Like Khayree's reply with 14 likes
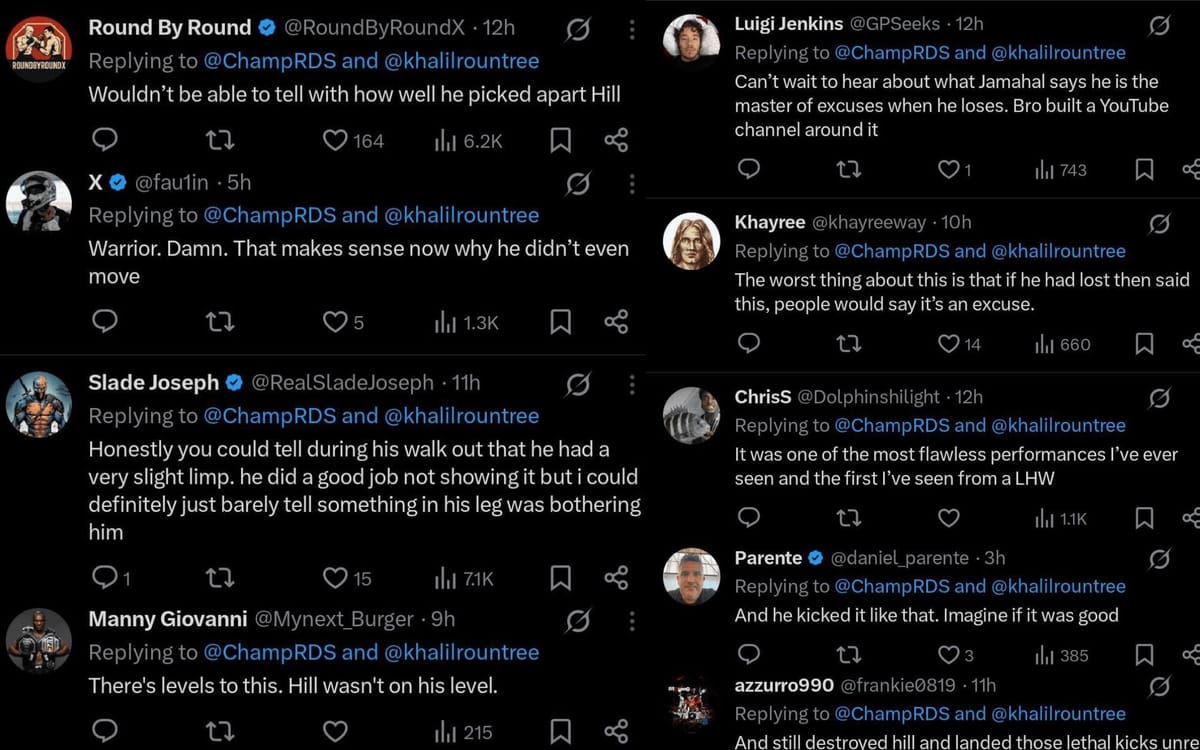Image resolution: width=1200 pixels, height=750 pixels. pyautogui.click(x=948, y=344)
